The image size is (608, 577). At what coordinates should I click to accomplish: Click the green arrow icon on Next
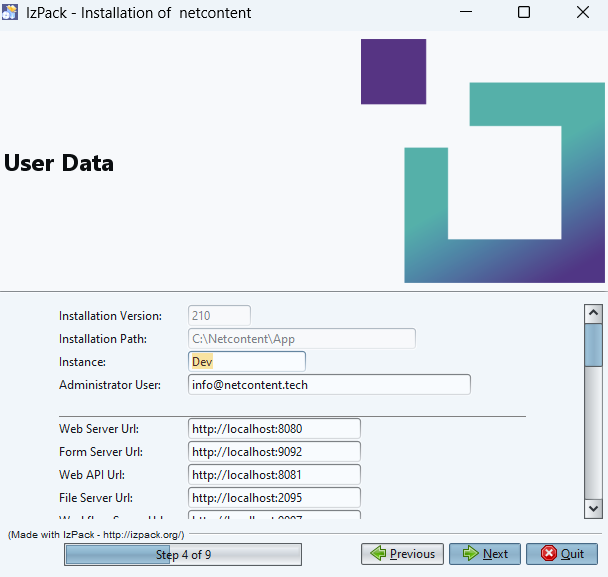click(471, 553)
